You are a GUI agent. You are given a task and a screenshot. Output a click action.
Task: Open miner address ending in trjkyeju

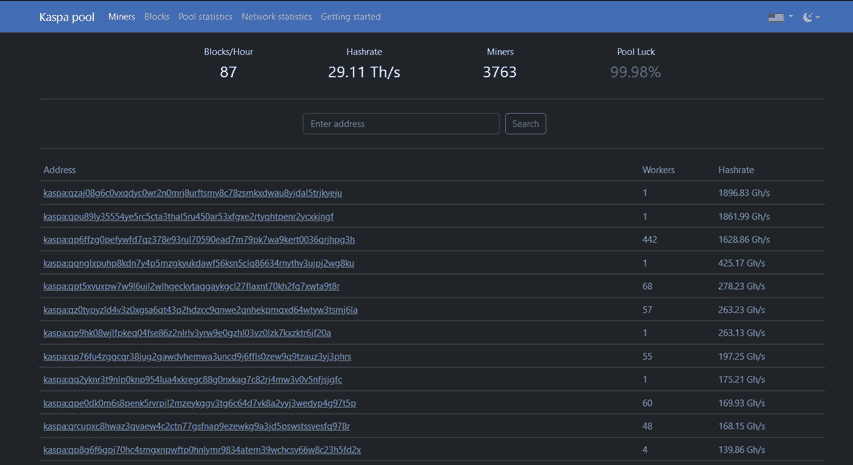coord(193,193)
